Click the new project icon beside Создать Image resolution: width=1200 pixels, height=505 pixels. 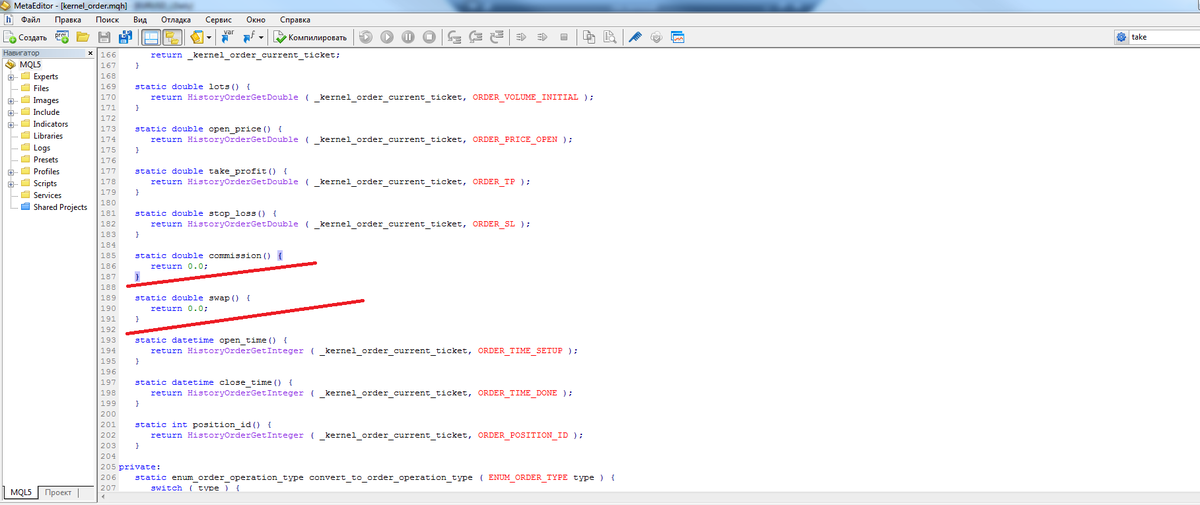tap(61, 37)
